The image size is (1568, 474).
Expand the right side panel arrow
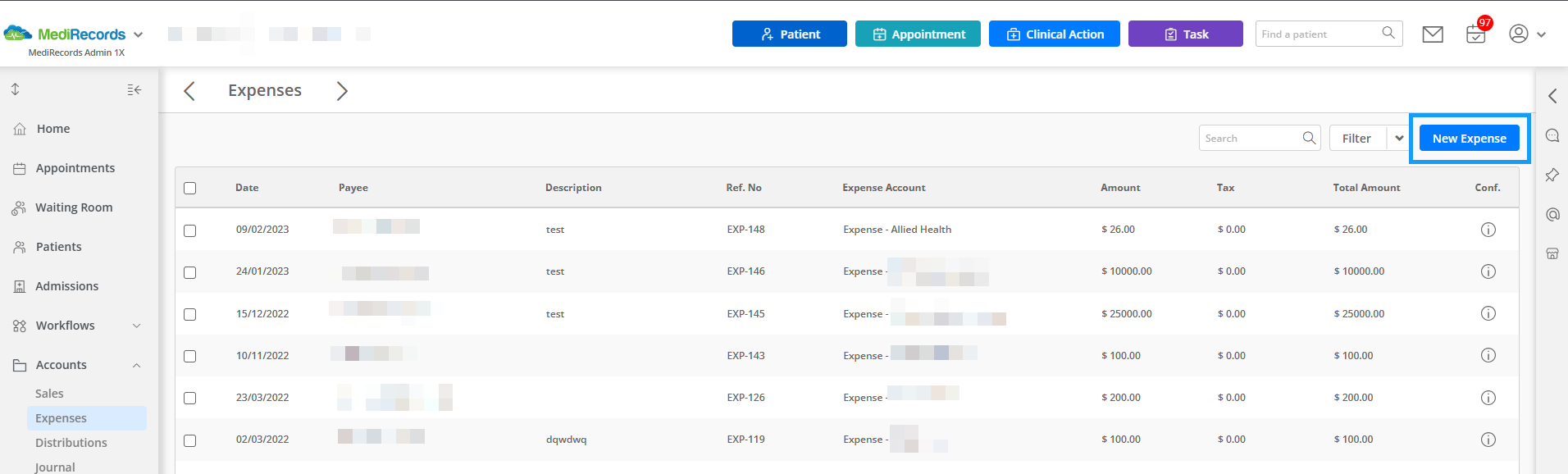(x=1552, y=96)
